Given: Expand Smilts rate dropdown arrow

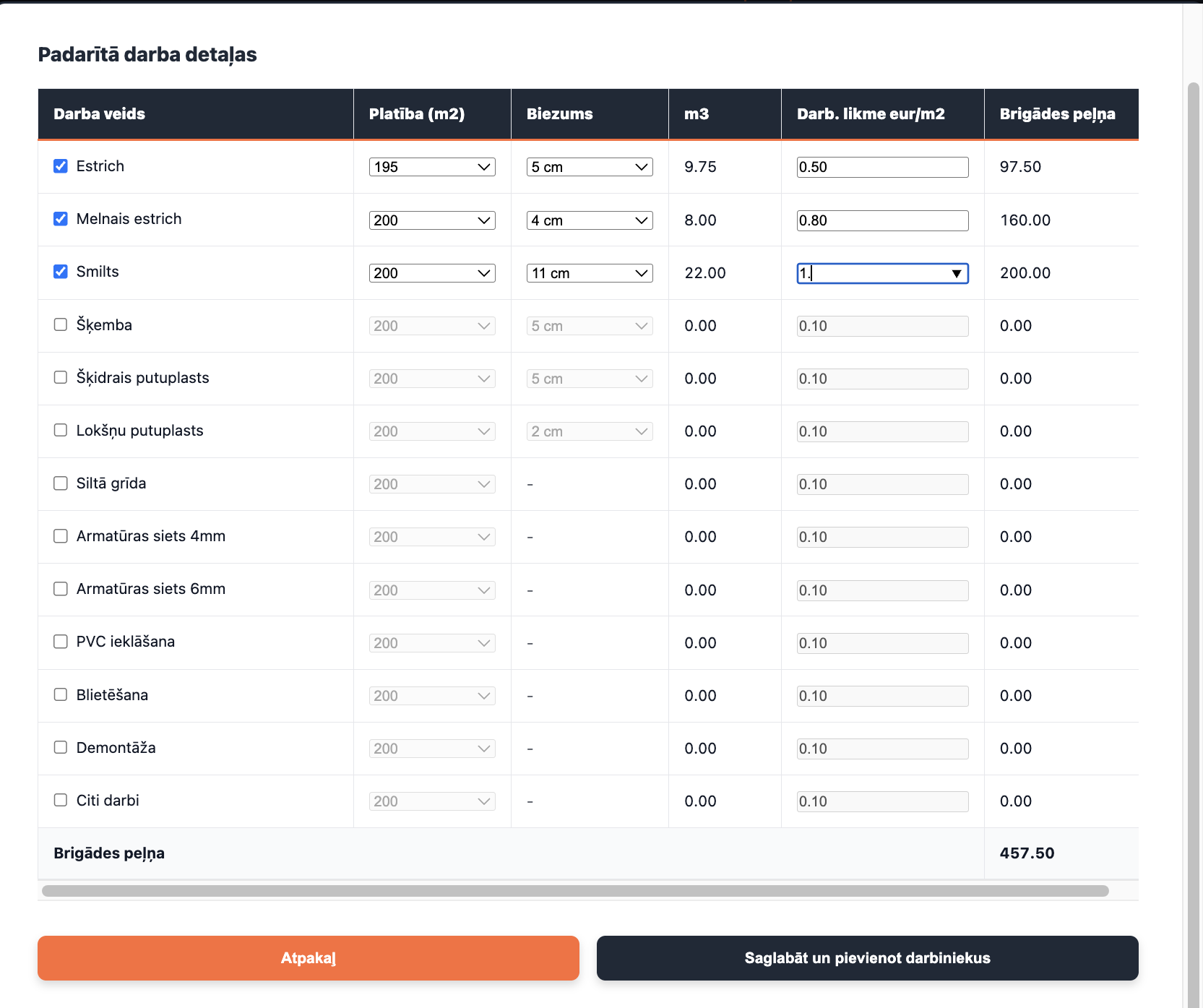Looking at the screenshot, I should [x=957, y=273].
